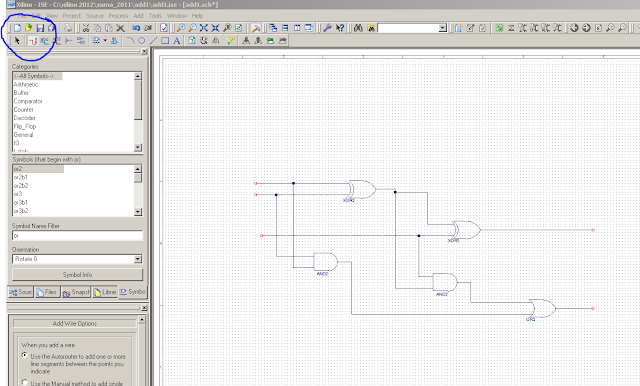This screenshot has width=640, height=386.
Task: Select the 'Decoder' category
Action: tap(24, 118)
